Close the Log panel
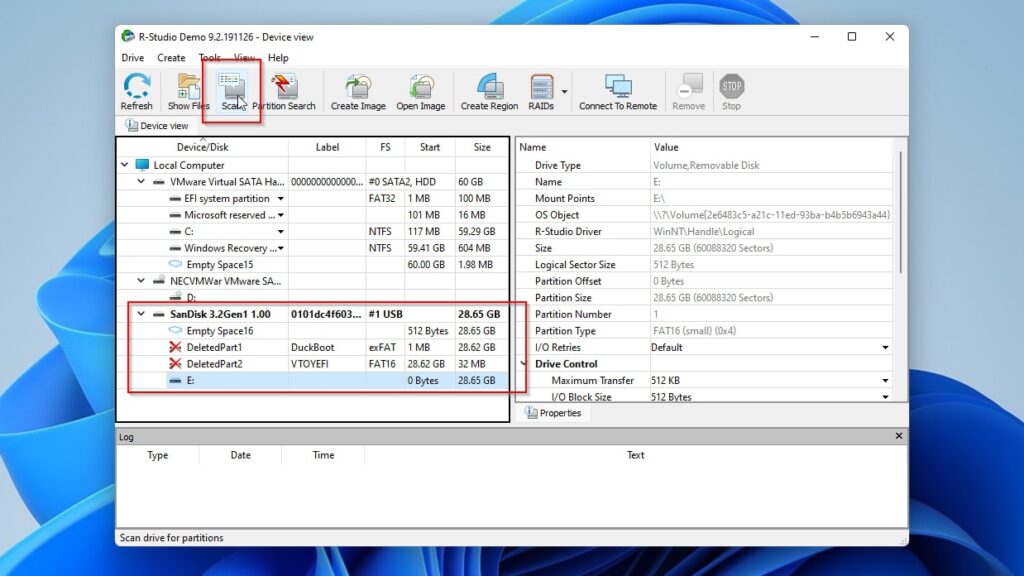 [x=899, y=436]
